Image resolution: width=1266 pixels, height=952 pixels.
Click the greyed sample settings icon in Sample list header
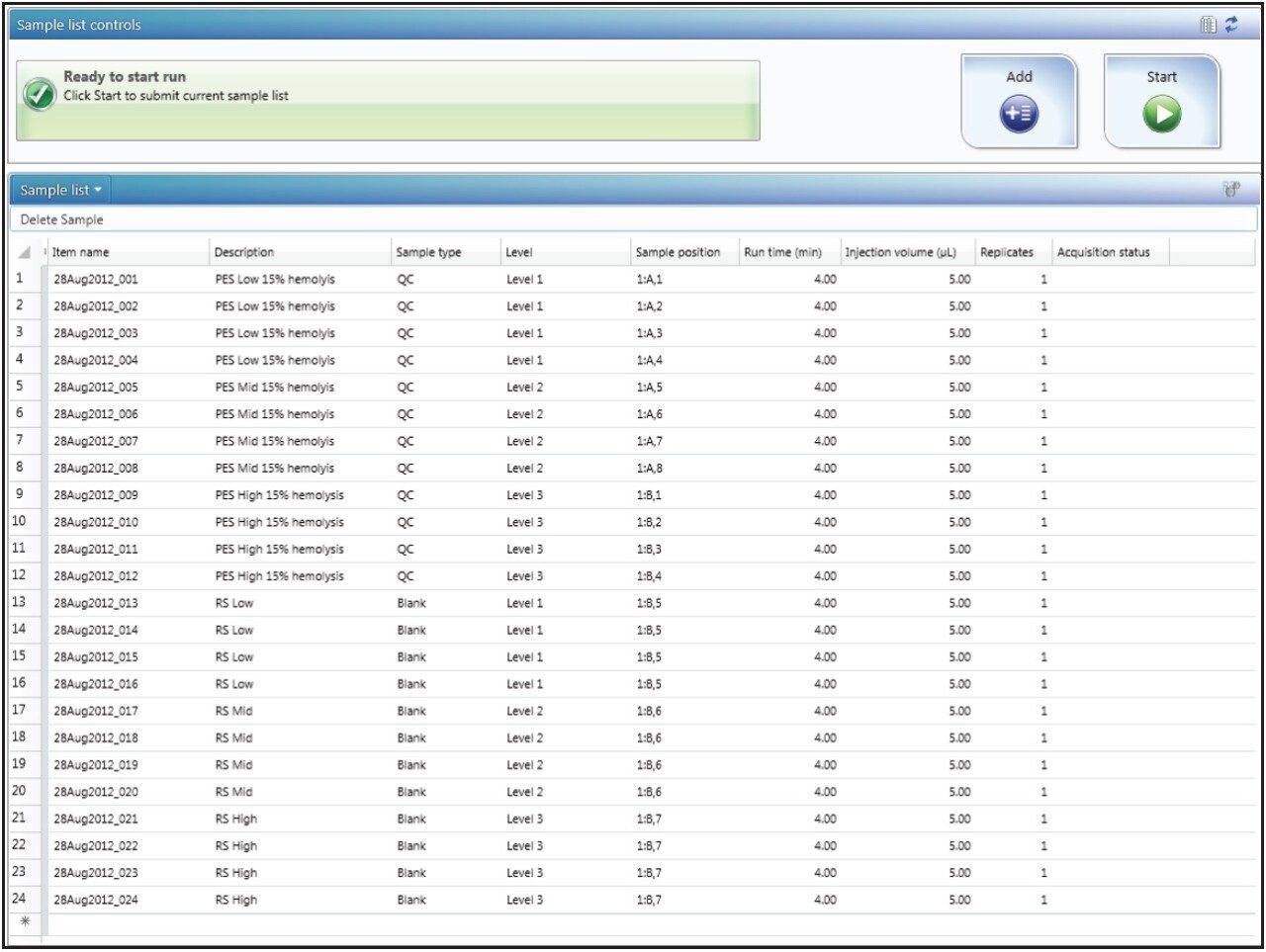click(1230, 189)
